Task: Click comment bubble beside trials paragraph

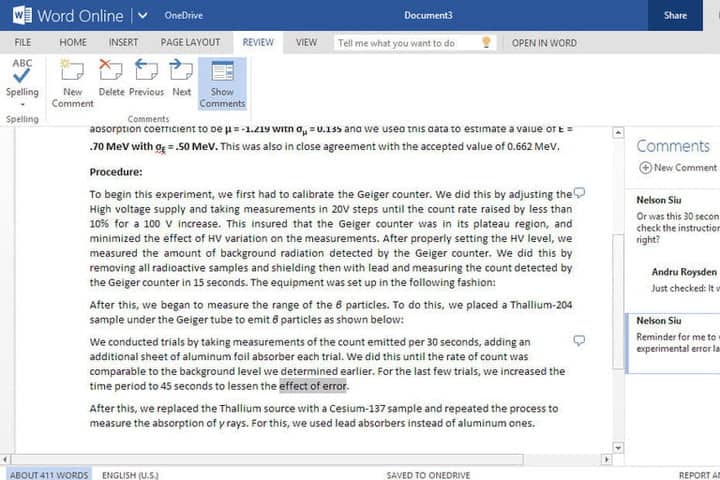Action: (579, 341)
